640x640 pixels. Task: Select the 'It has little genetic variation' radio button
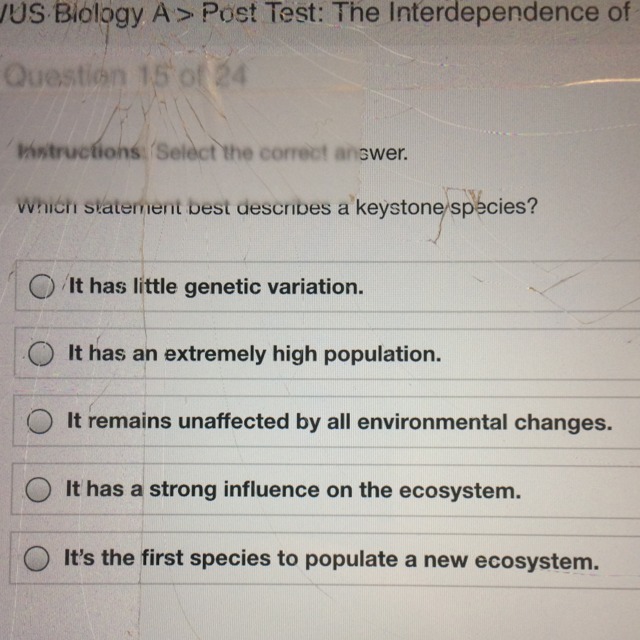41,287
